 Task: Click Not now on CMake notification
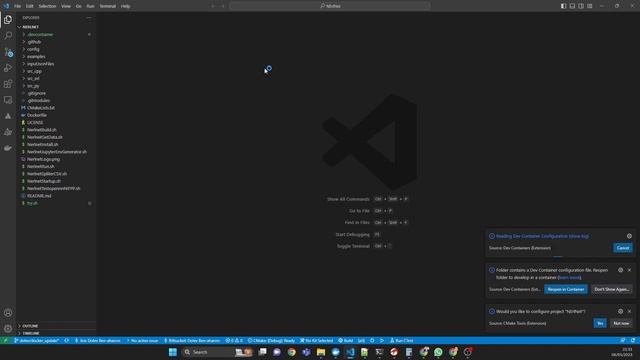[621, 323]
